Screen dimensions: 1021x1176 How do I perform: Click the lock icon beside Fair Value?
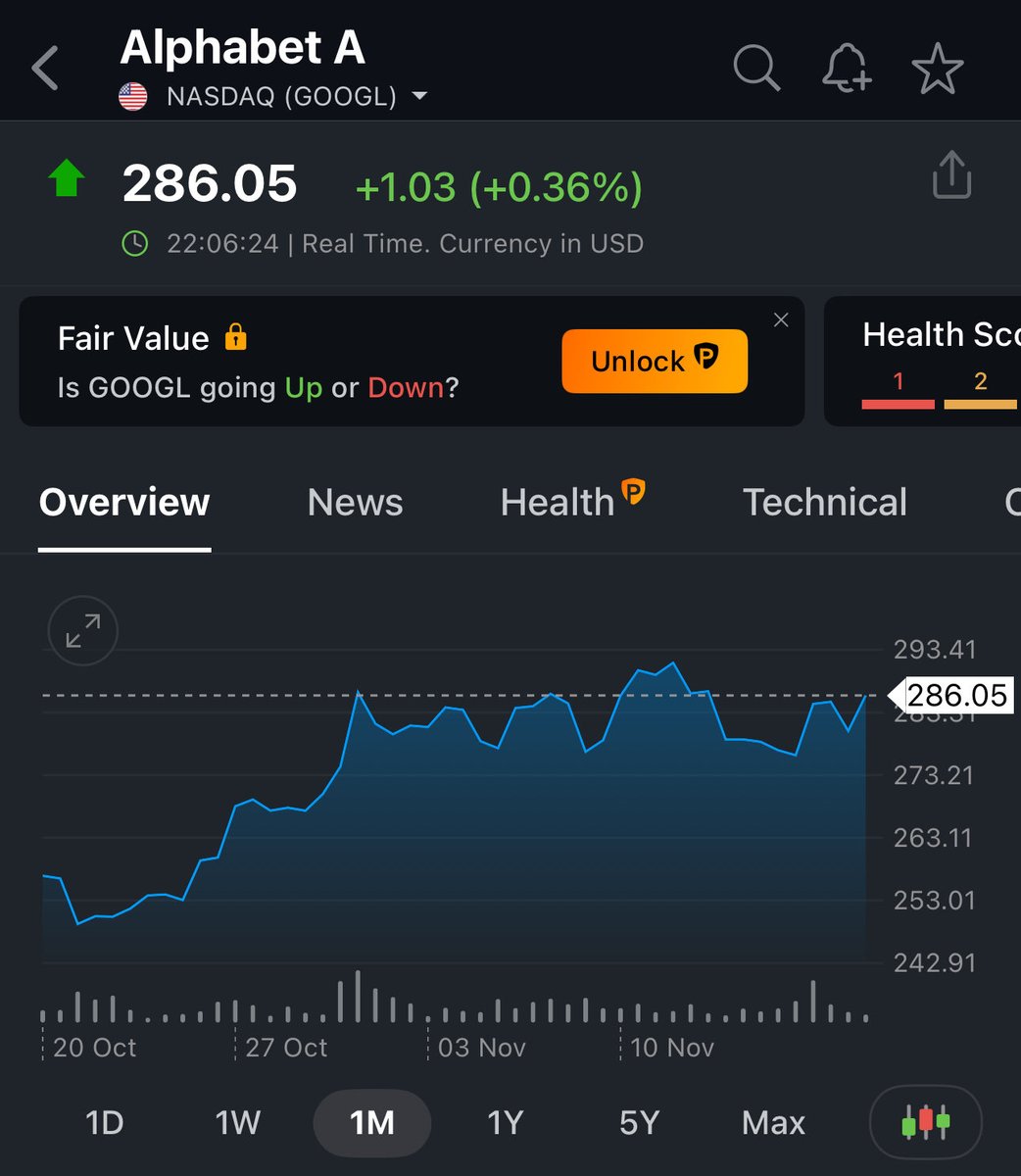[235, 337]
